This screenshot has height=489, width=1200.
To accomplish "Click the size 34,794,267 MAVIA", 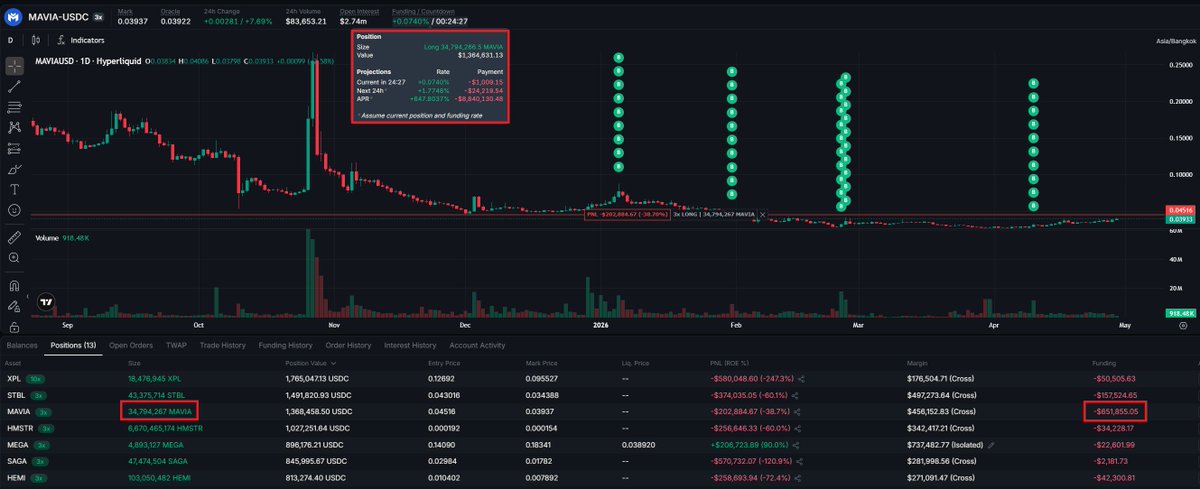I will 159,411.
